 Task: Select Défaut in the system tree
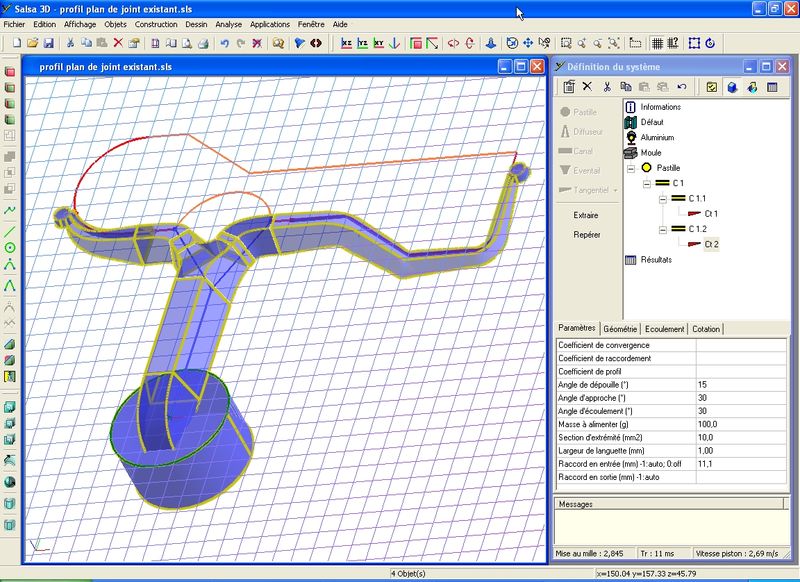pos(652,122)
